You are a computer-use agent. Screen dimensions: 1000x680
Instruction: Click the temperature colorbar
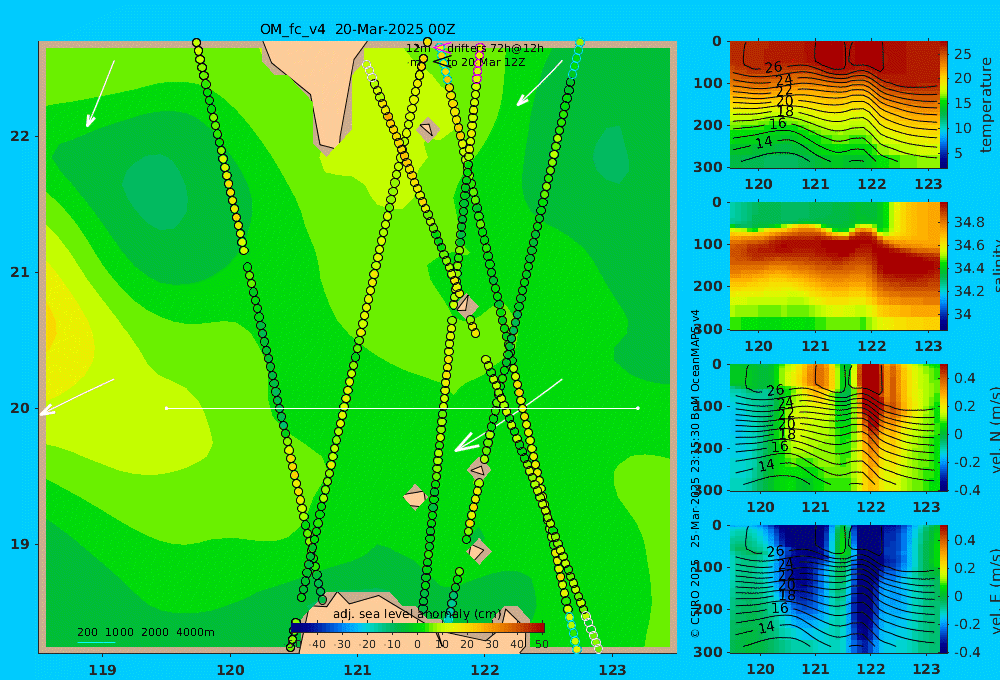(x=944, y=105)
